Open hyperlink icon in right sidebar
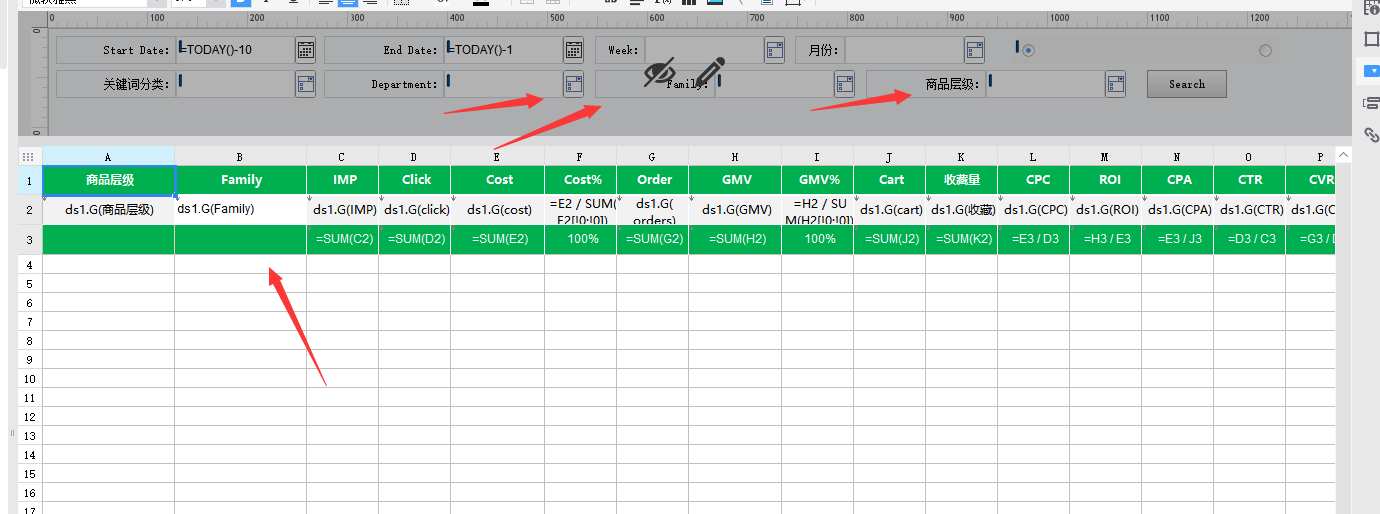 point(1371,135)
